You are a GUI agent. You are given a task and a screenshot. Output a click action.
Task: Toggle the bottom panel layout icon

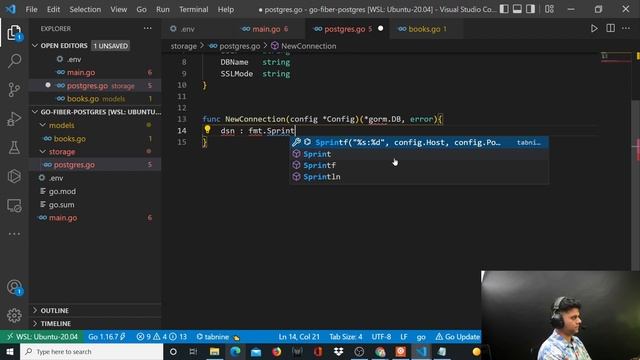pos(517,9)
